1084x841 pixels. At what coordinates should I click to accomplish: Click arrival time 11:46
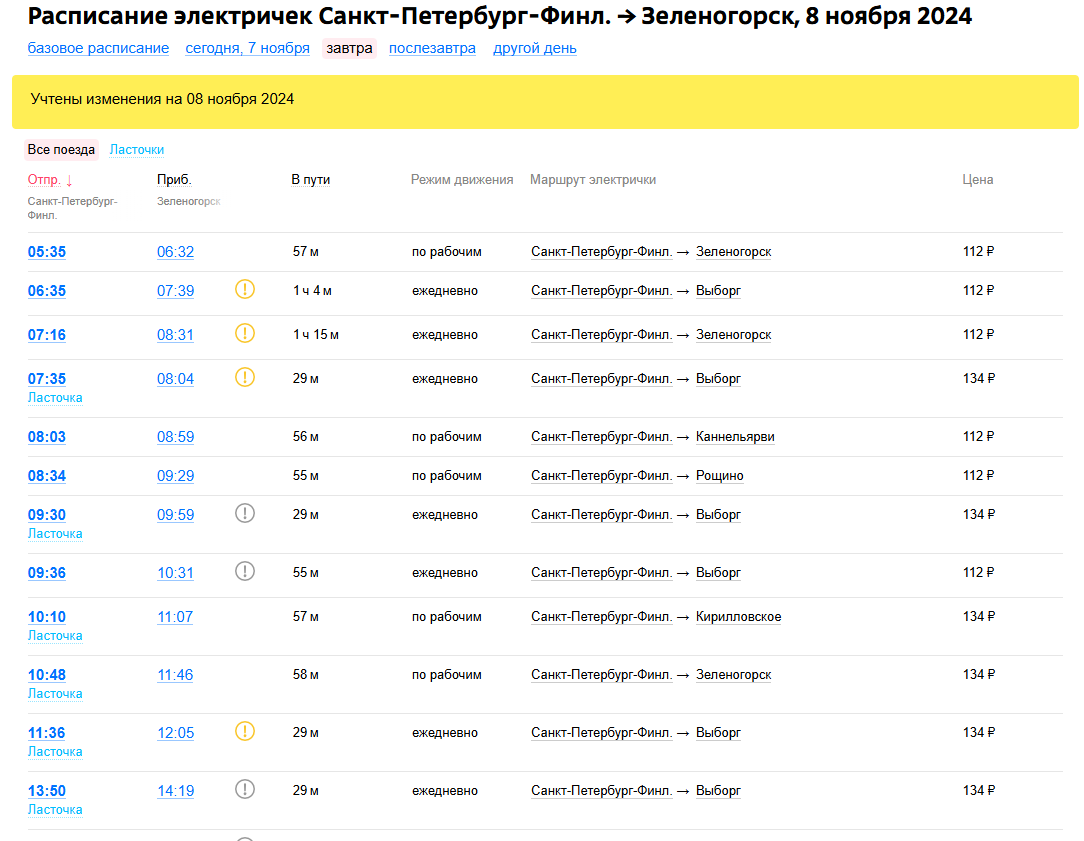(175, 675)
